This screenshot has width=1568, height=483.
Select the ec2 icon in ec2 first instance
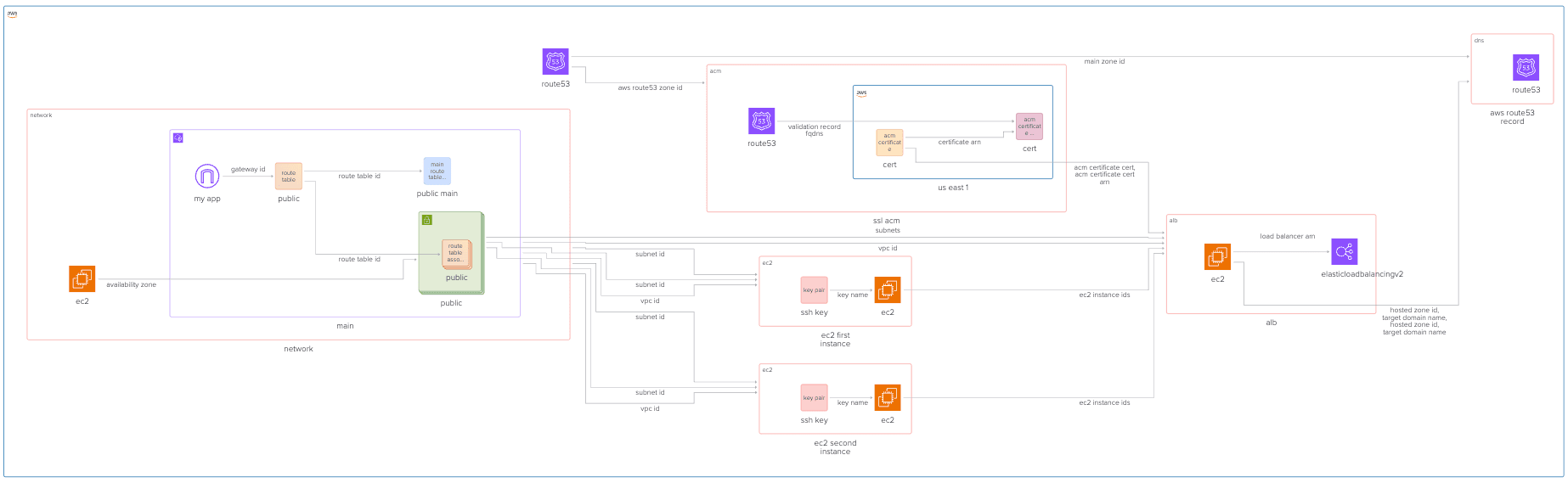click(888, 290)
